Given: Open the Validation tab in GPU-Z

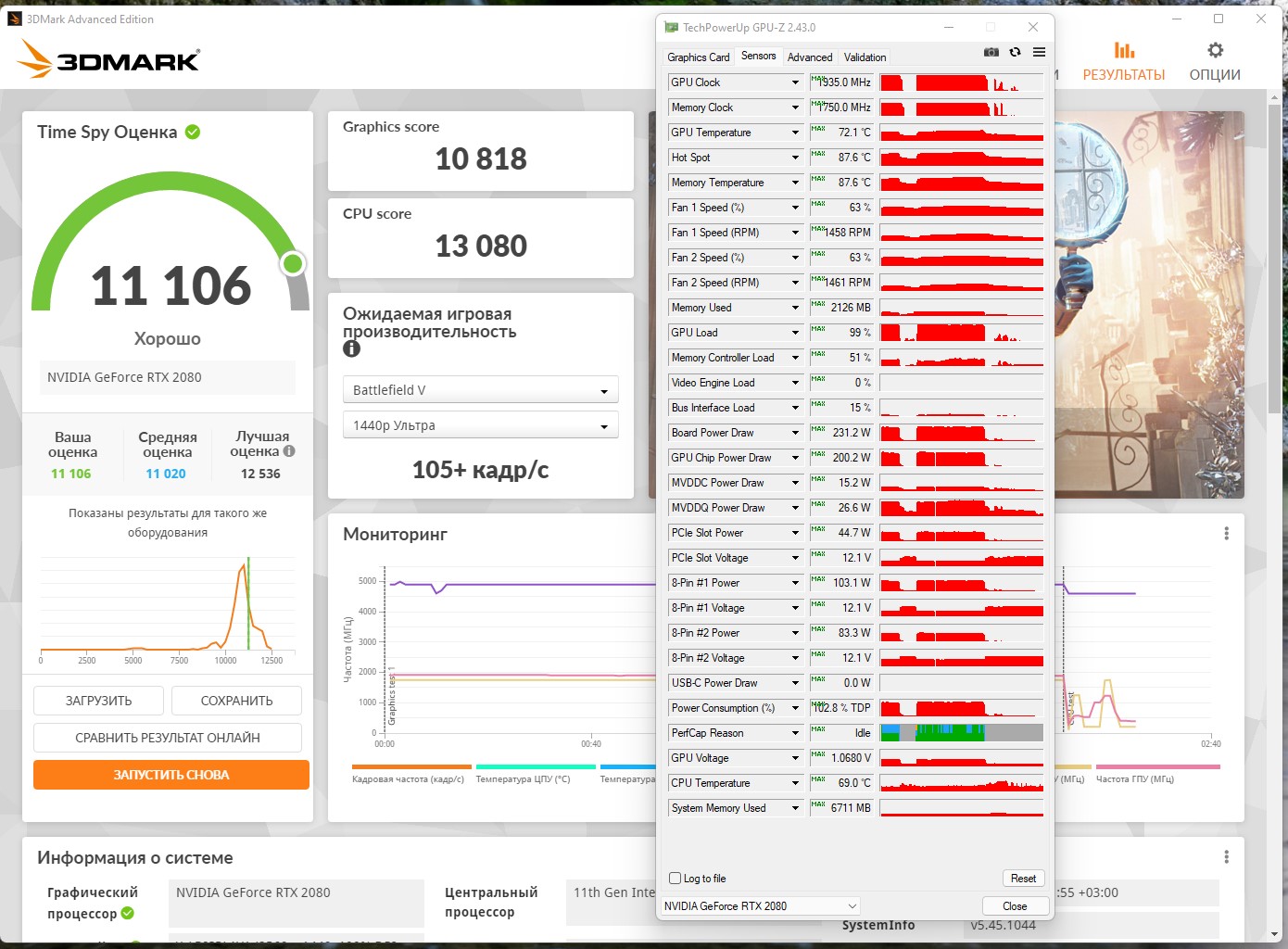Looking at the screenshot, I should [x=865, y=57].
